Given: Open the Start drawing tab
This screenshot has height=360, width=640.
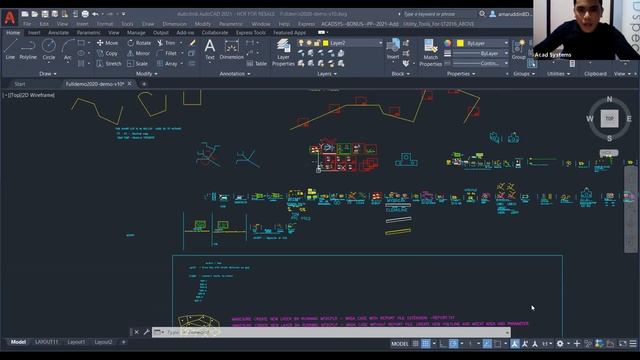Looking at the screenshot, I should [x=20, y=84].
